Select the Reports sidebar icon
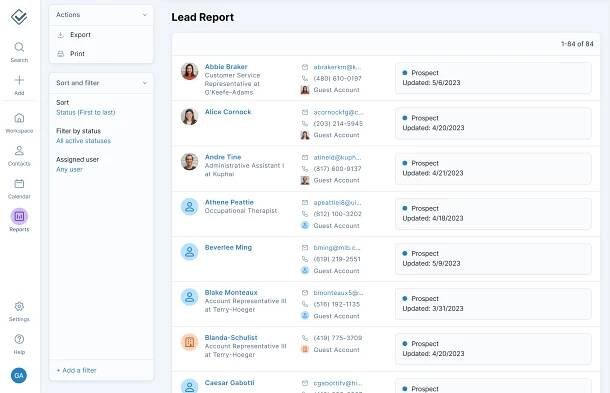This screenshot has height=393, width=610. (19, 216)
